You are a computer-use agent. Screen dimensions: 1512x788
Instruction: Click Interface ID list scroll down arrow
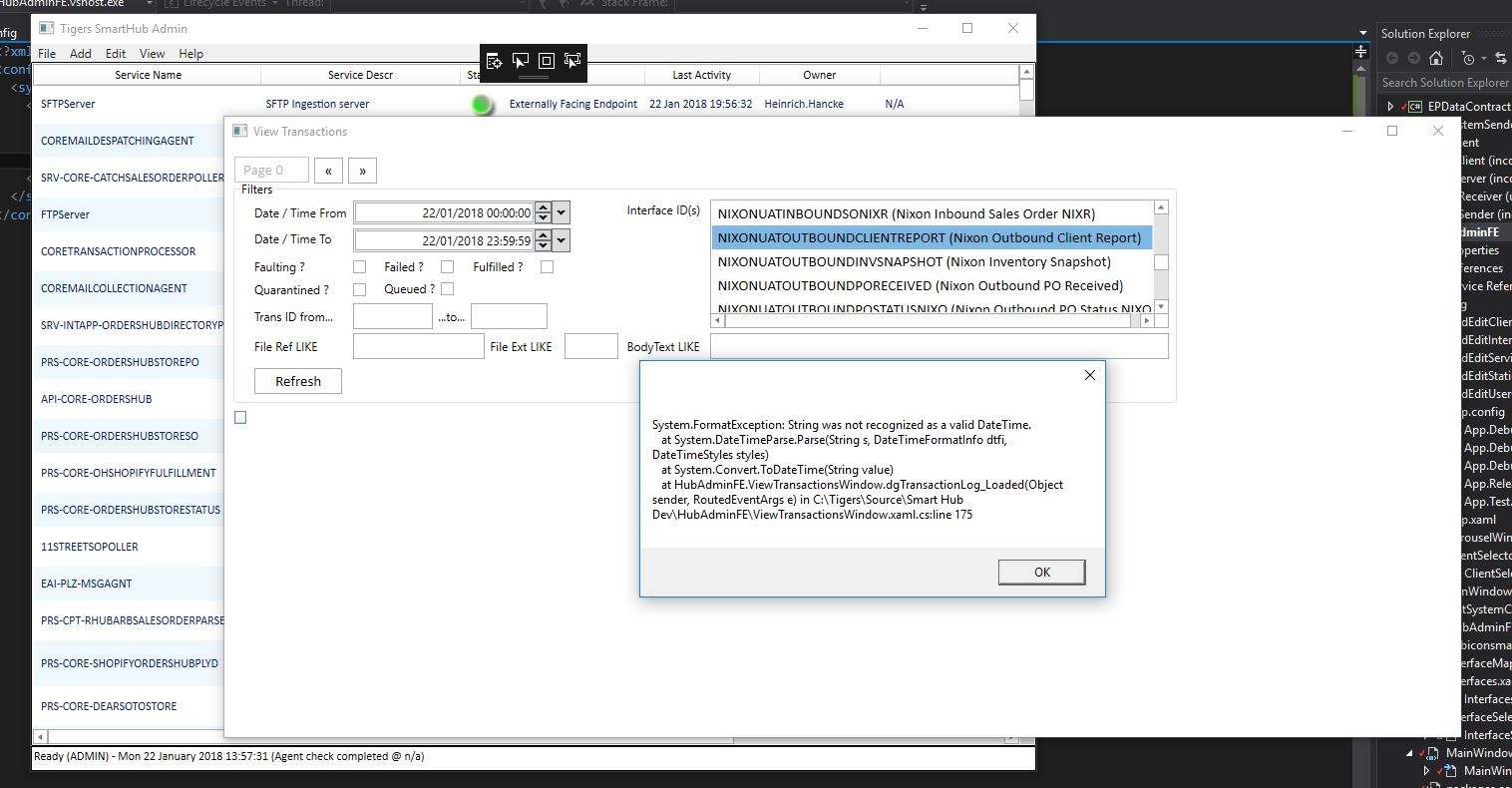pyautogui.click(x=1160, y=306)
